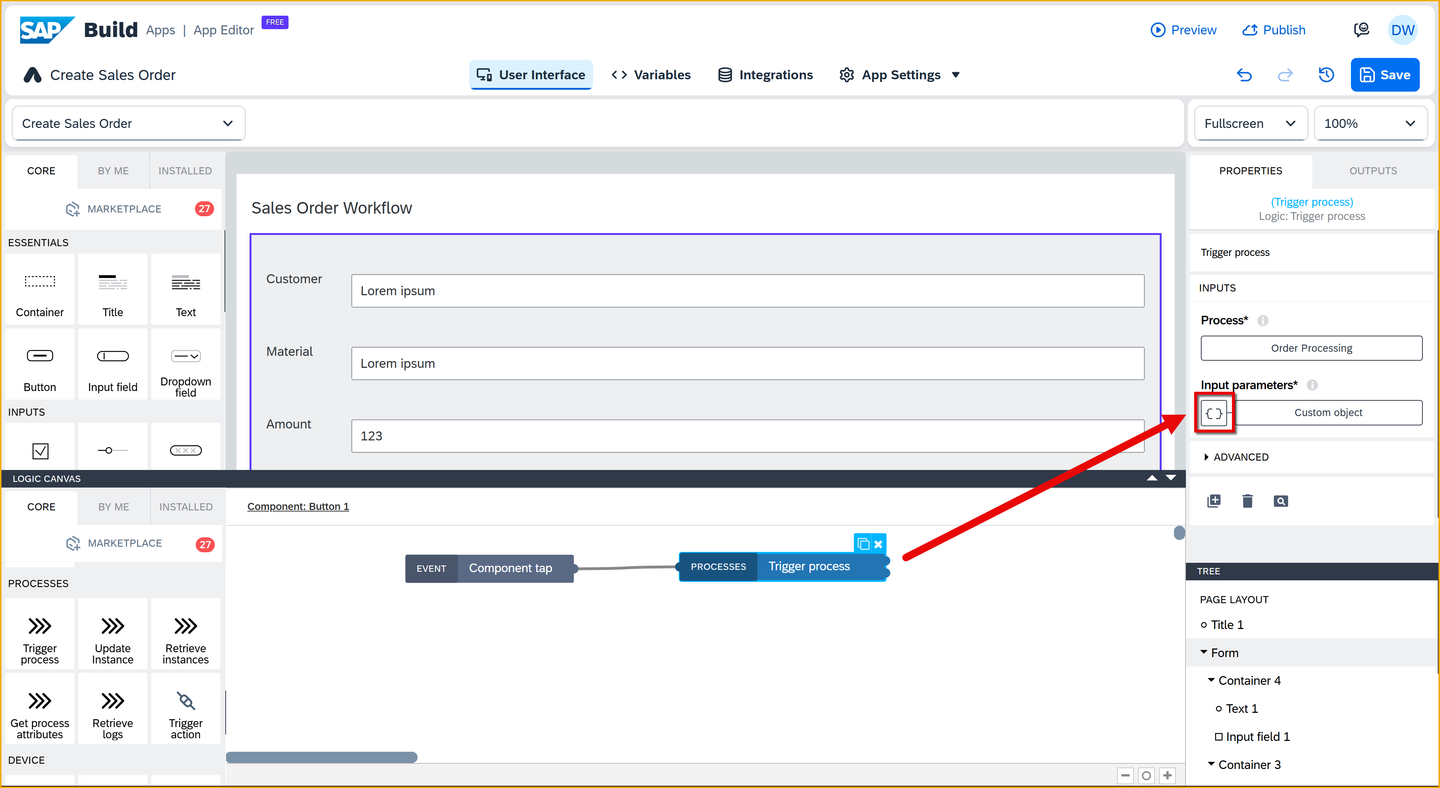Open the version history clock icon
The height and width of the screenshot is (788, 1440).
coord(1326,75)
